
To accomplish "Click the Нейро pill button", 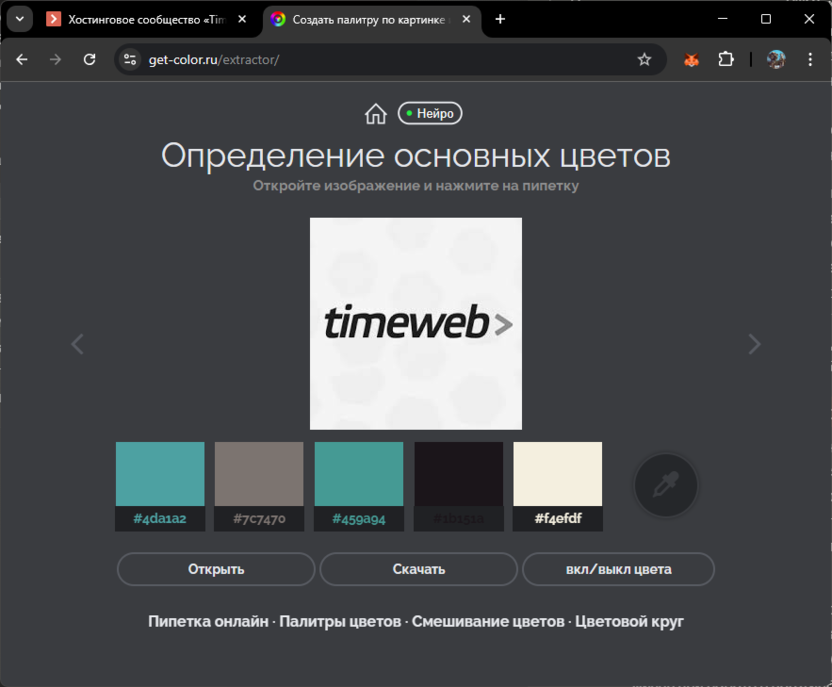I will tap(430, 114).
